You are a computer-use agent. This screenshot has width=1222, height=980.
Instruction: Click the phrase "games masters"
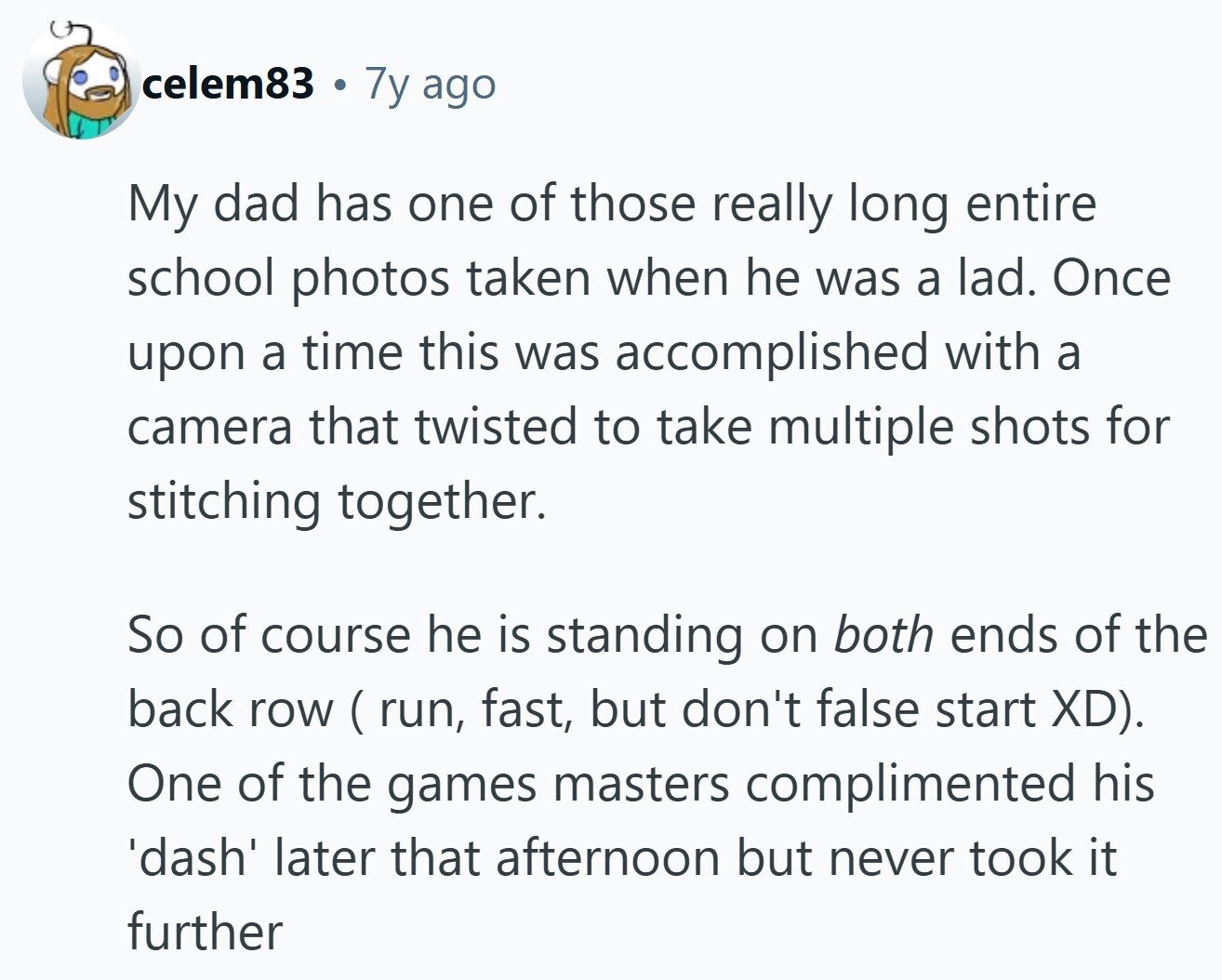point(557,784)
